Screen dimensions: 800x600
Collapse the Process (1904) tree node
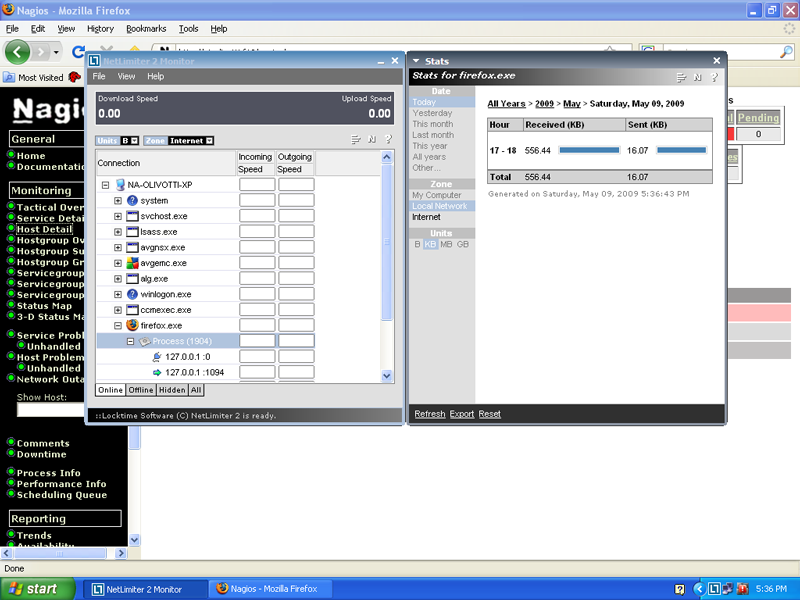point(130,341)
